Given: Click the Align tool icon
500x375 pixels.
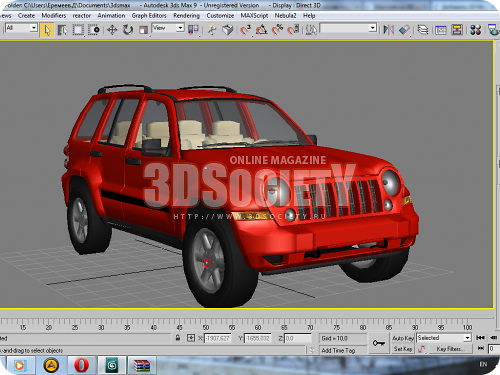Looking at the screenshot, I should pos(404,30).
